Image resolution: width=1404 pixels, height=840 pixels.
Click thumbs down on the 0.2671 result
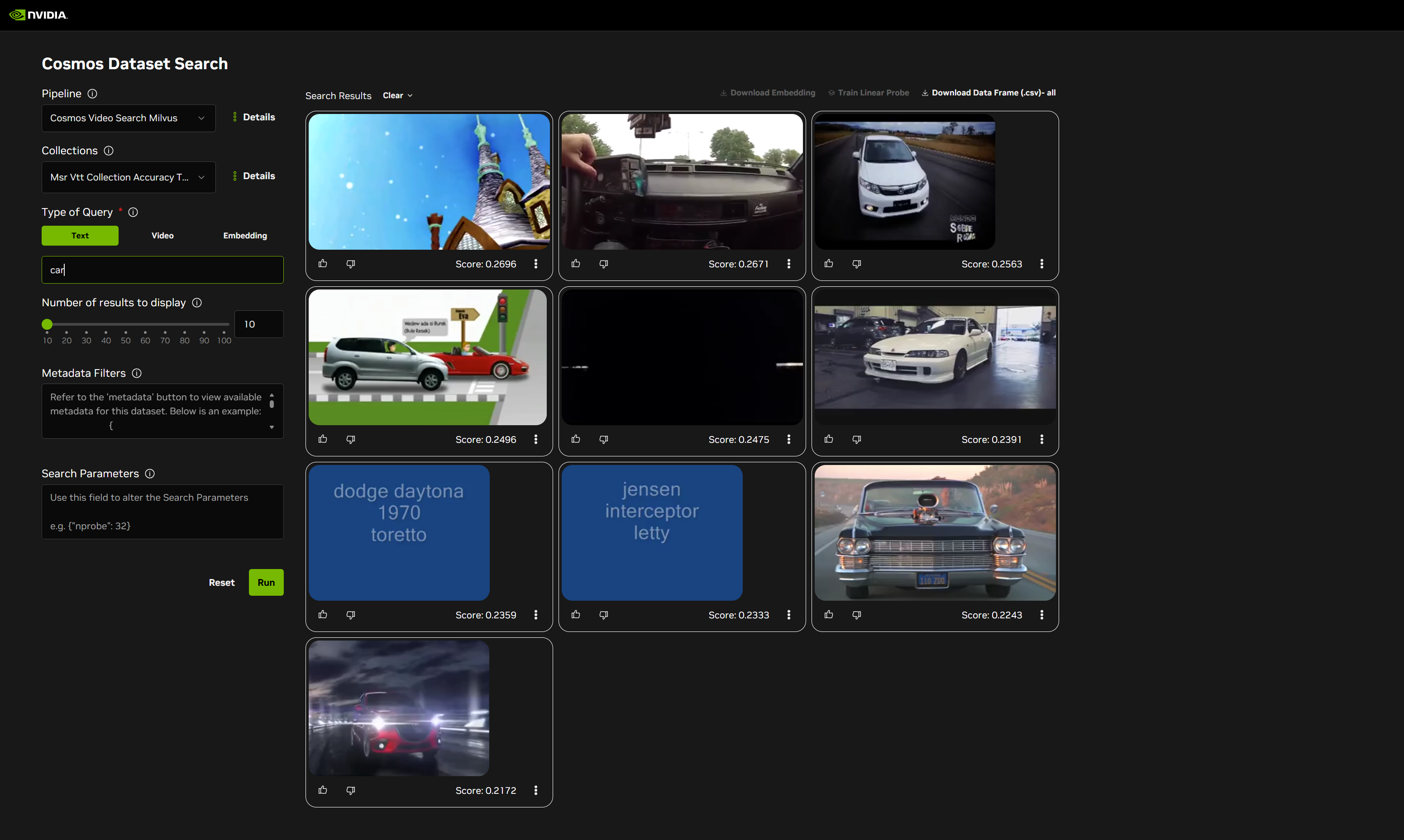coord(603,263)
